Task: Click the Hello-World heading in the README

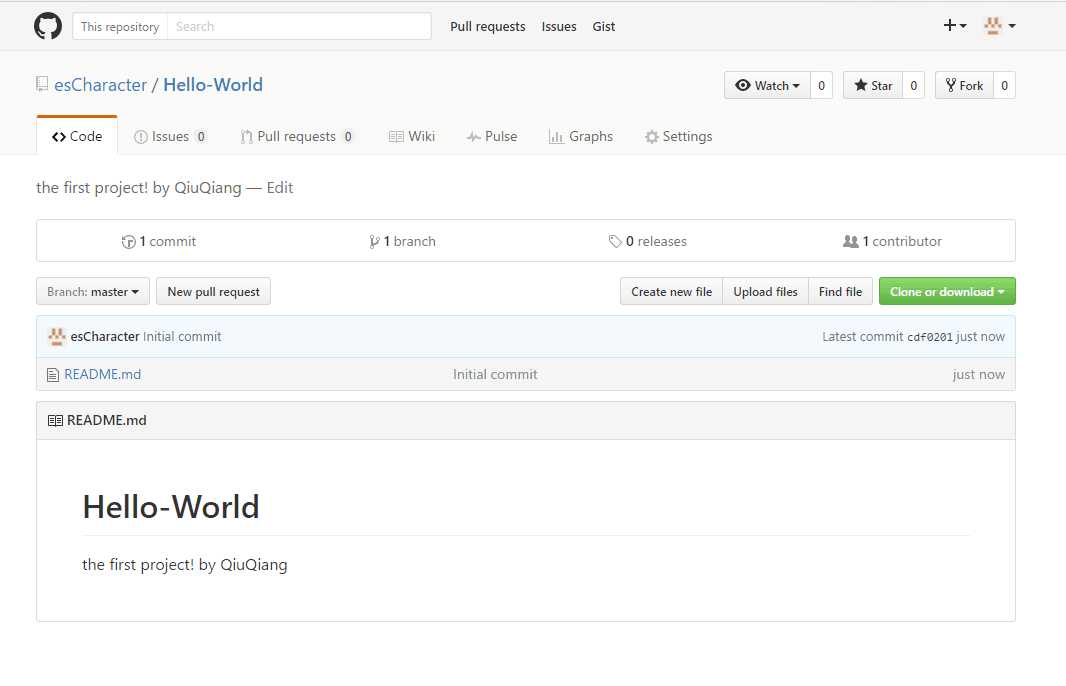Action: coord(171,507)
